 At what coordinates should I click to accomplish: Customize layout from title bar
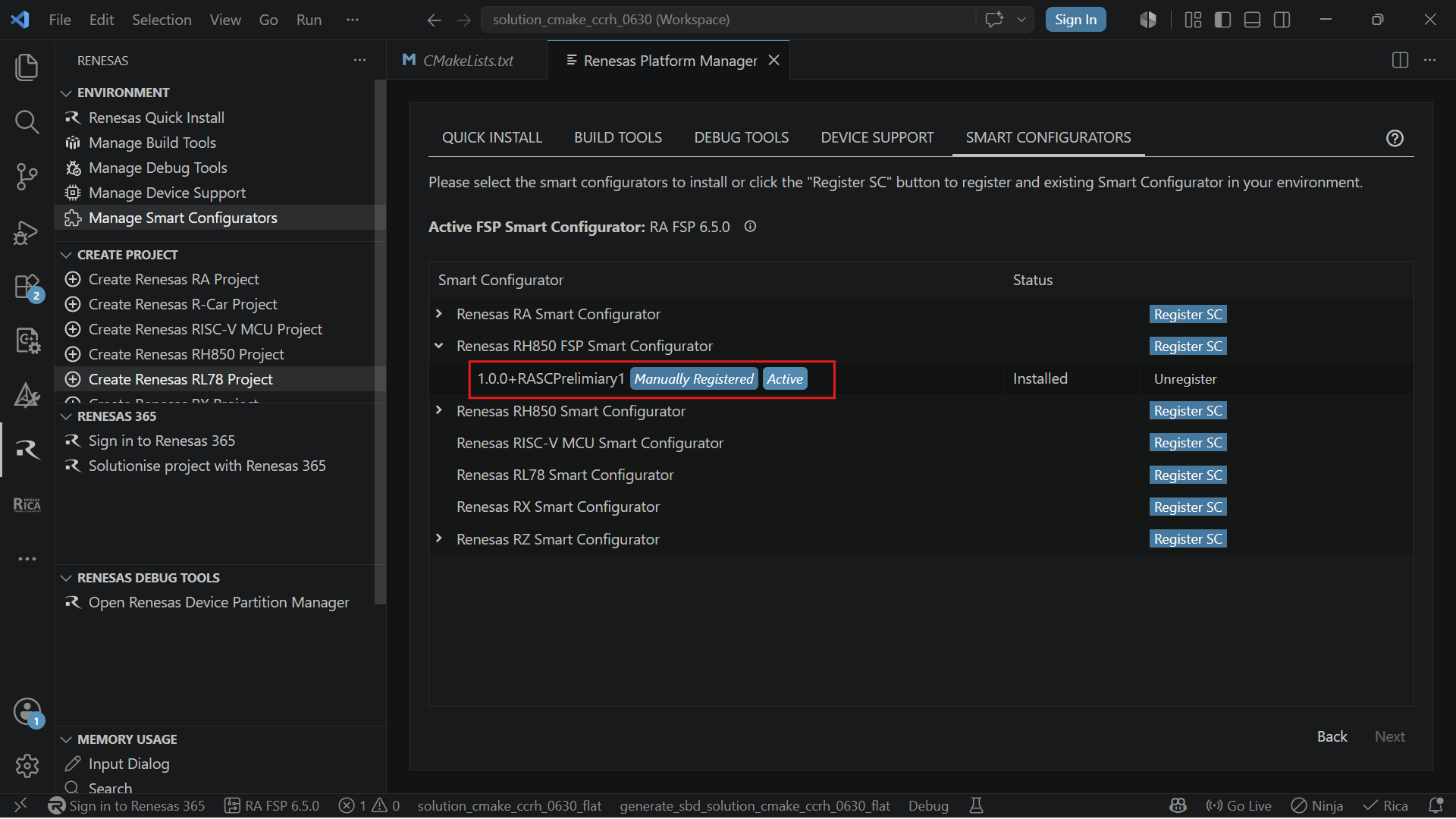[1193, 20]
